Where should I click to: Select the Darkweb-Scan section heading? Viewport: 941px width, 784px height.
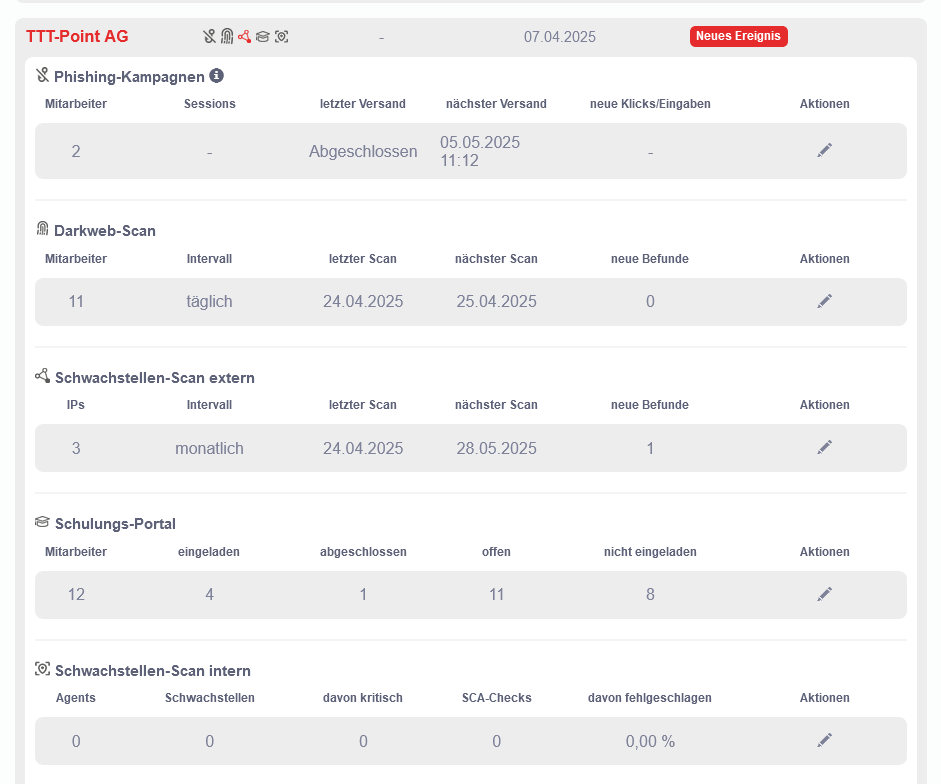105,231
